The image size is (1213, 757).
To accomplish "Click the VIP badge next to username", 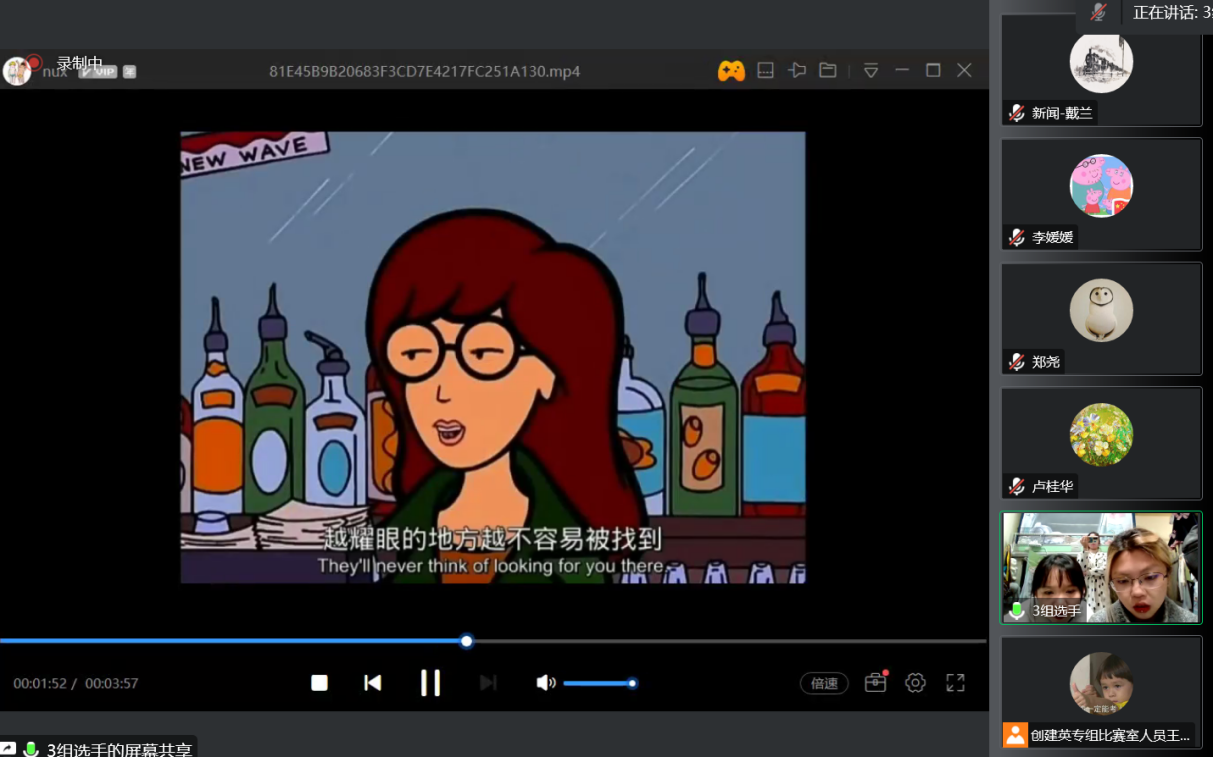I will (98, 72).
